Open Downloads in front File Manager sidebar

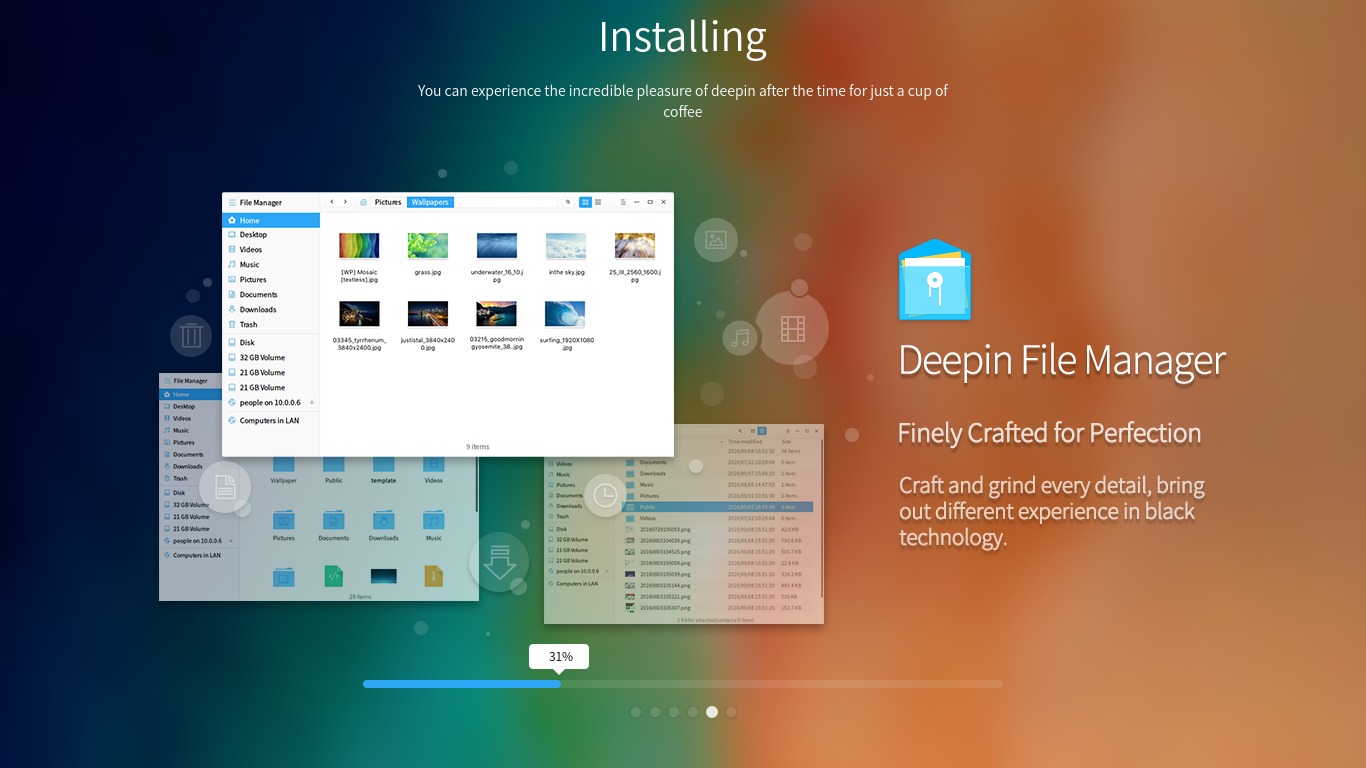(271, 310)
